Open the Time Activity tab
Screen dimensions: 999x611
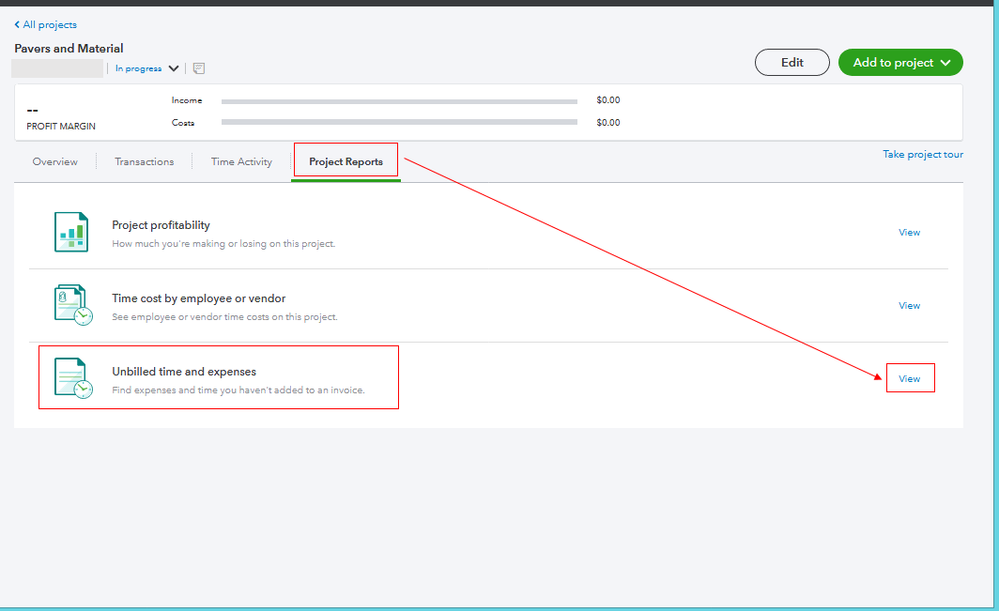pos(241,162)
